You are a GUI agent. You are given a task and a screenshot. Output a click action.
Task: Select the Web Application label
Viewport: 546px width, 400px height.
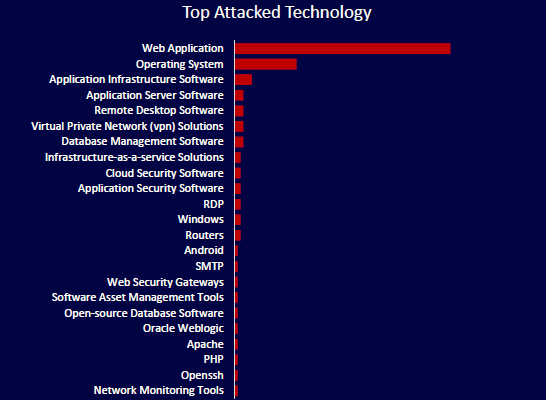(x=183, y=48)
